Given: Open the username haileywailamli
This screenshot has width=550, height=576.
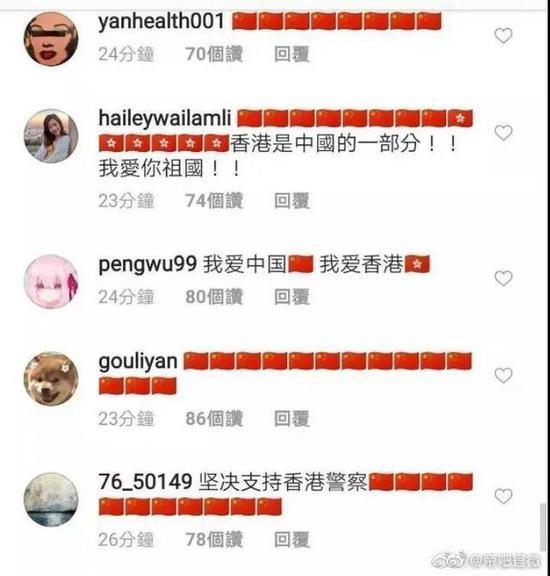Looking at the screenshot, I should [x=165, y=119].
